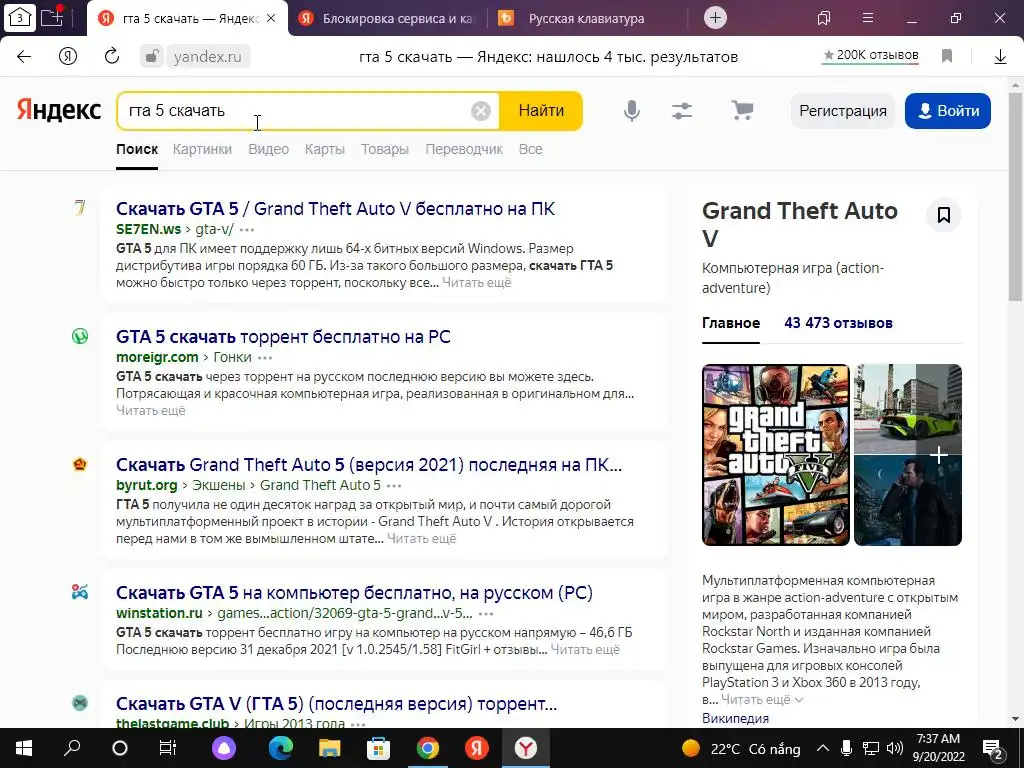The width and height of the screenshot is (1024, 768).
Task: Open the green car screenshot thumbnail
Action: [908, 409]
